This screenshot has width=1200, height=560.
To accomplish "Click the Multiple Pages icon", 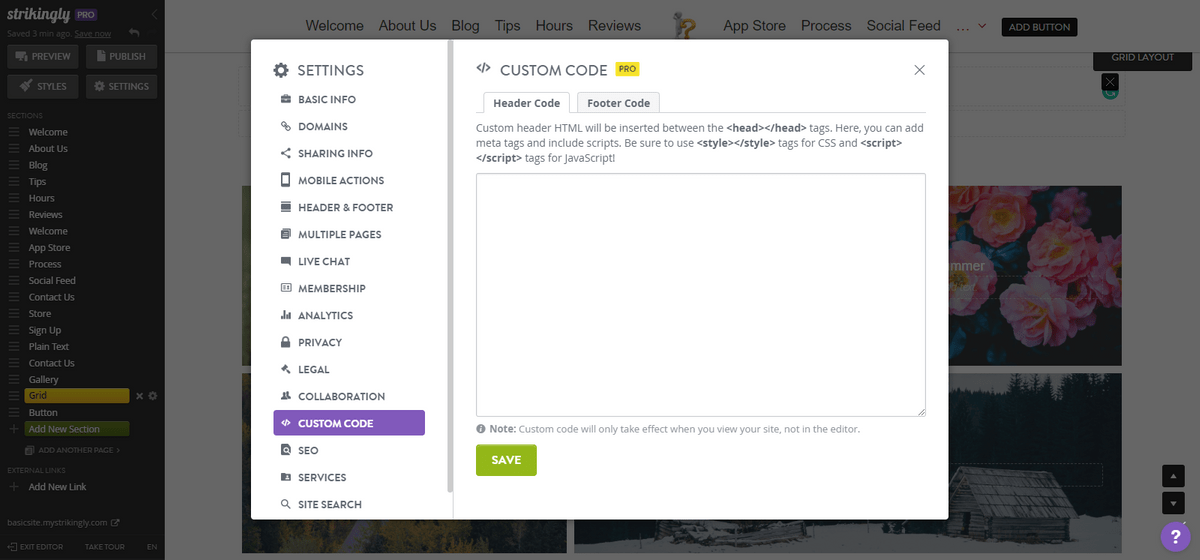I will point(286,235).
